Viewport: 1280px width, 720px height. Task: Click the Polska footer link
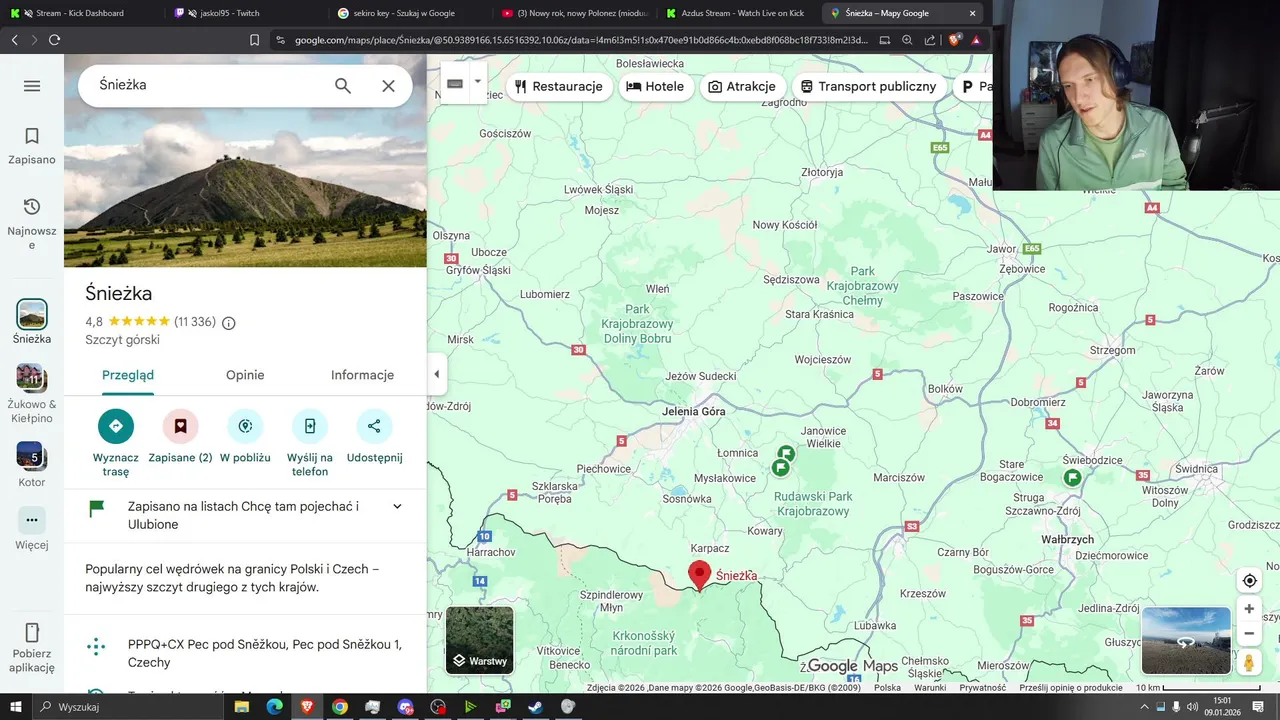(887, 688)
